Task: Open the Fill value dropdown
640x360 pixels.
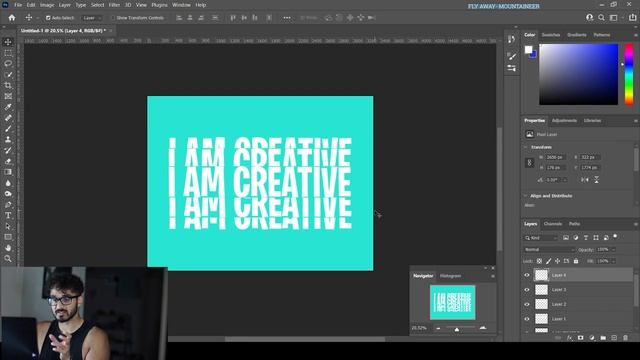Action: (x=613, y=261)
